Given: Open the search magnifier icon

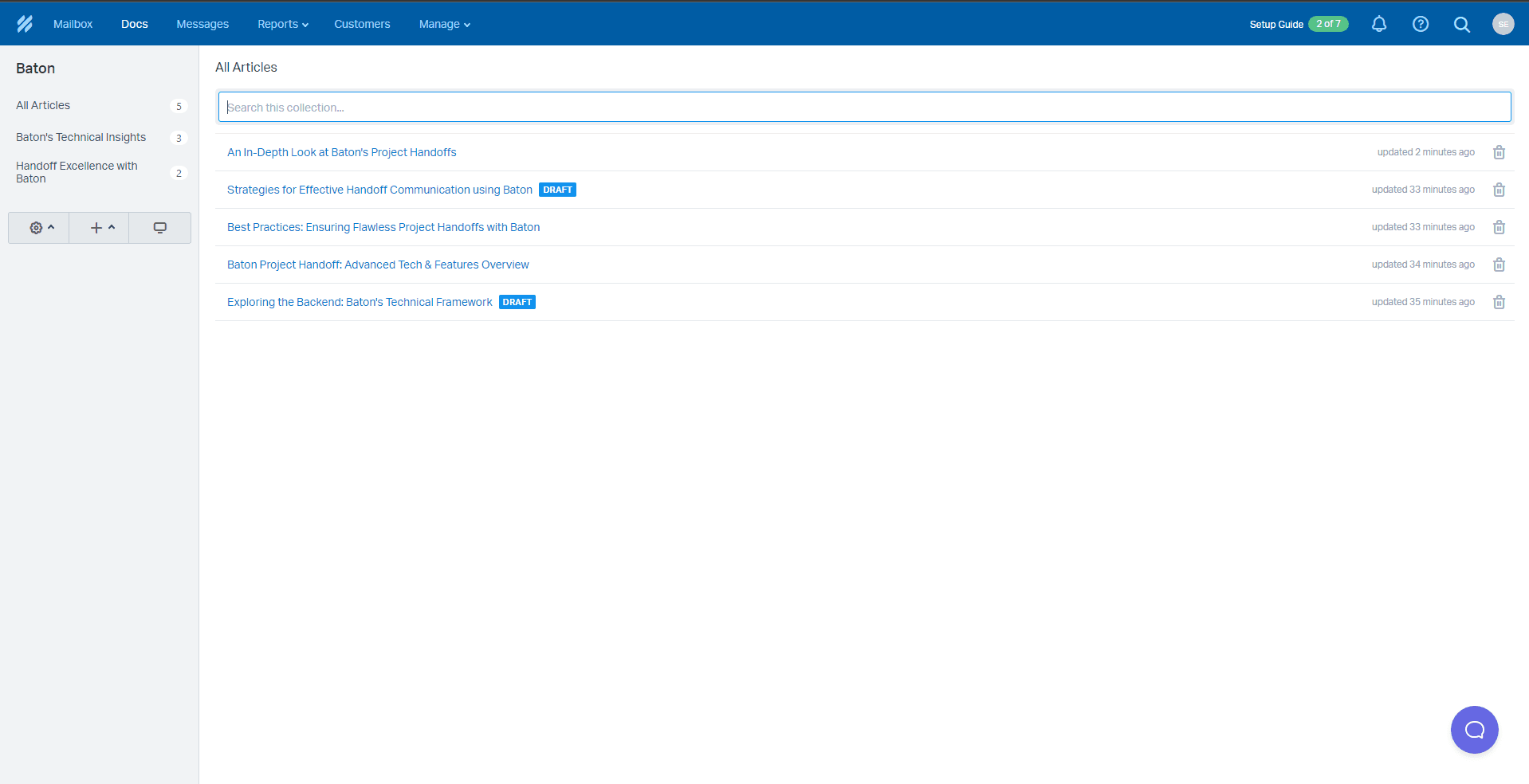Looking at the screenshot, I should 1462,24.
